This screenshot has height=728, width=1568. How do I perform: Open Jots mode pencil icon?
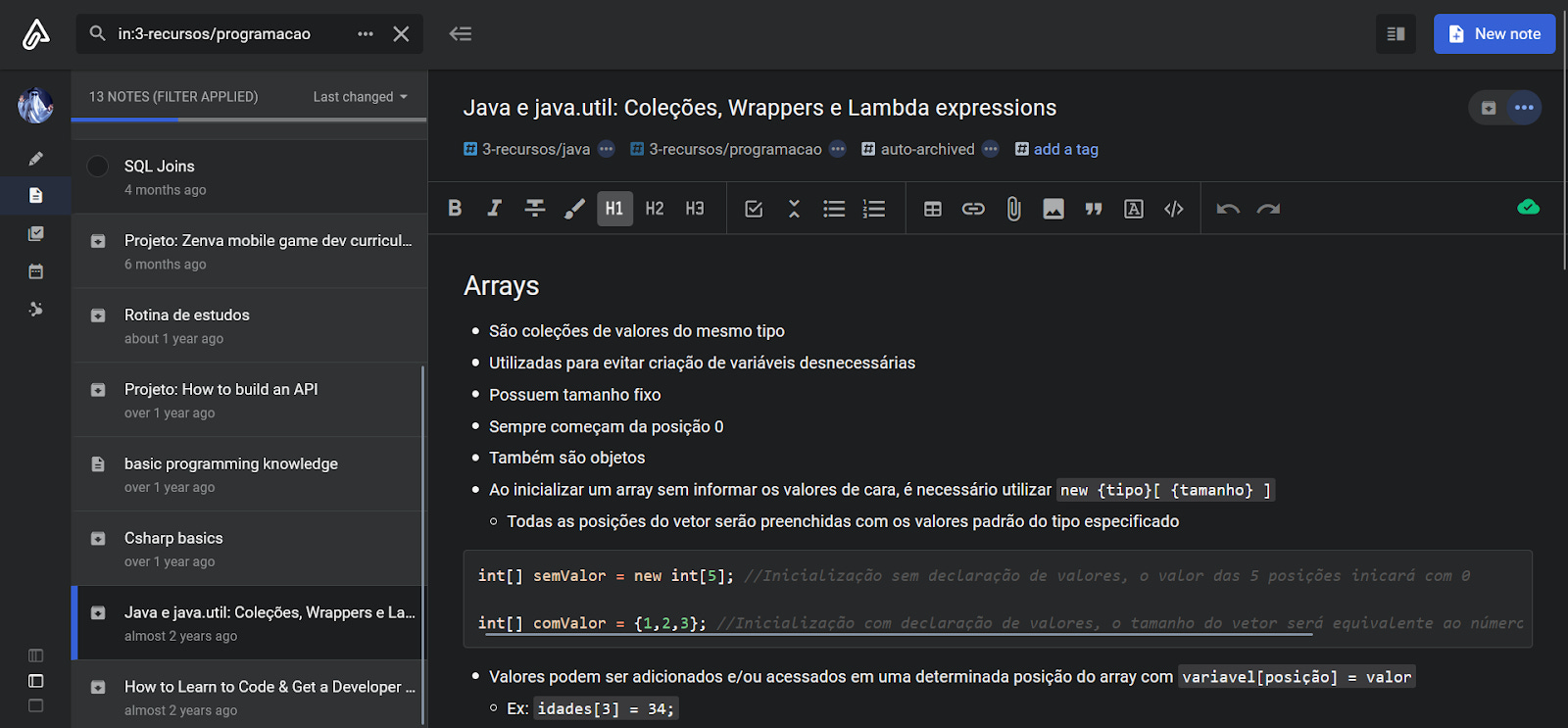36,158
